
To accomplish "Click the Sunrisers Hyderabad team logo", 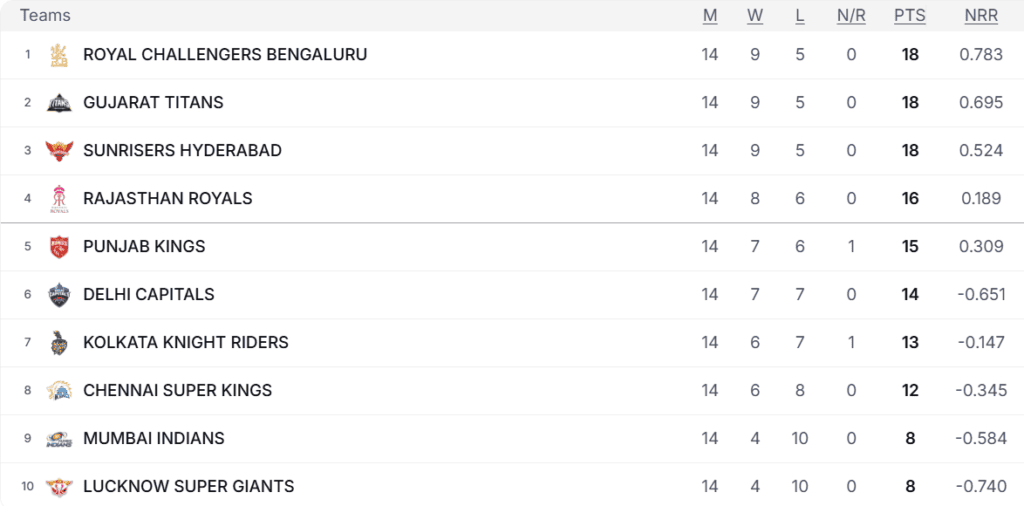I will (59, 151).
